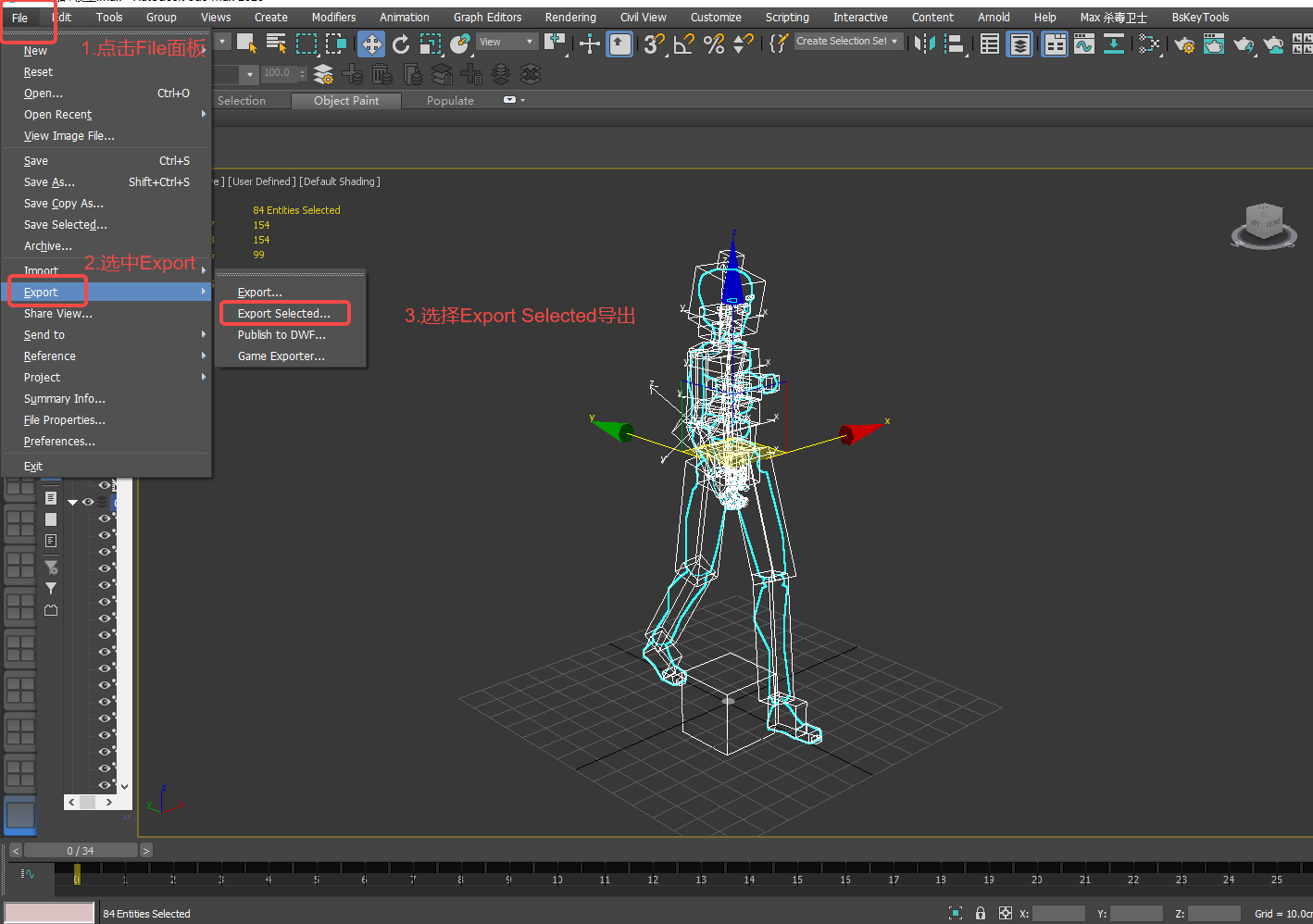Open Select by Name tool
This screenshot has height=924, width=1313.
point(276,43)
